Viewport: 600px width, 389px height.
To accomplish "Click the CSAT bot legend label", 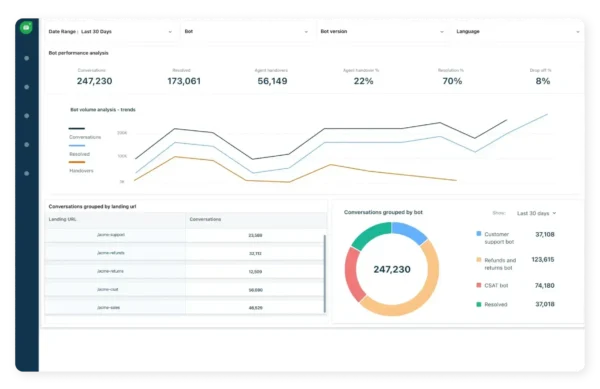I will 496,285.
